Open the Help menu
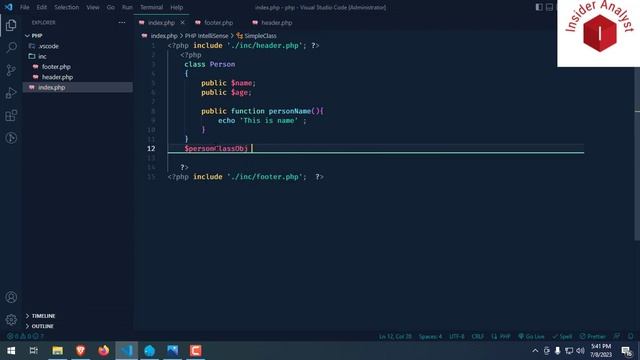Viewport: 640px width, 360px height. 177,7
